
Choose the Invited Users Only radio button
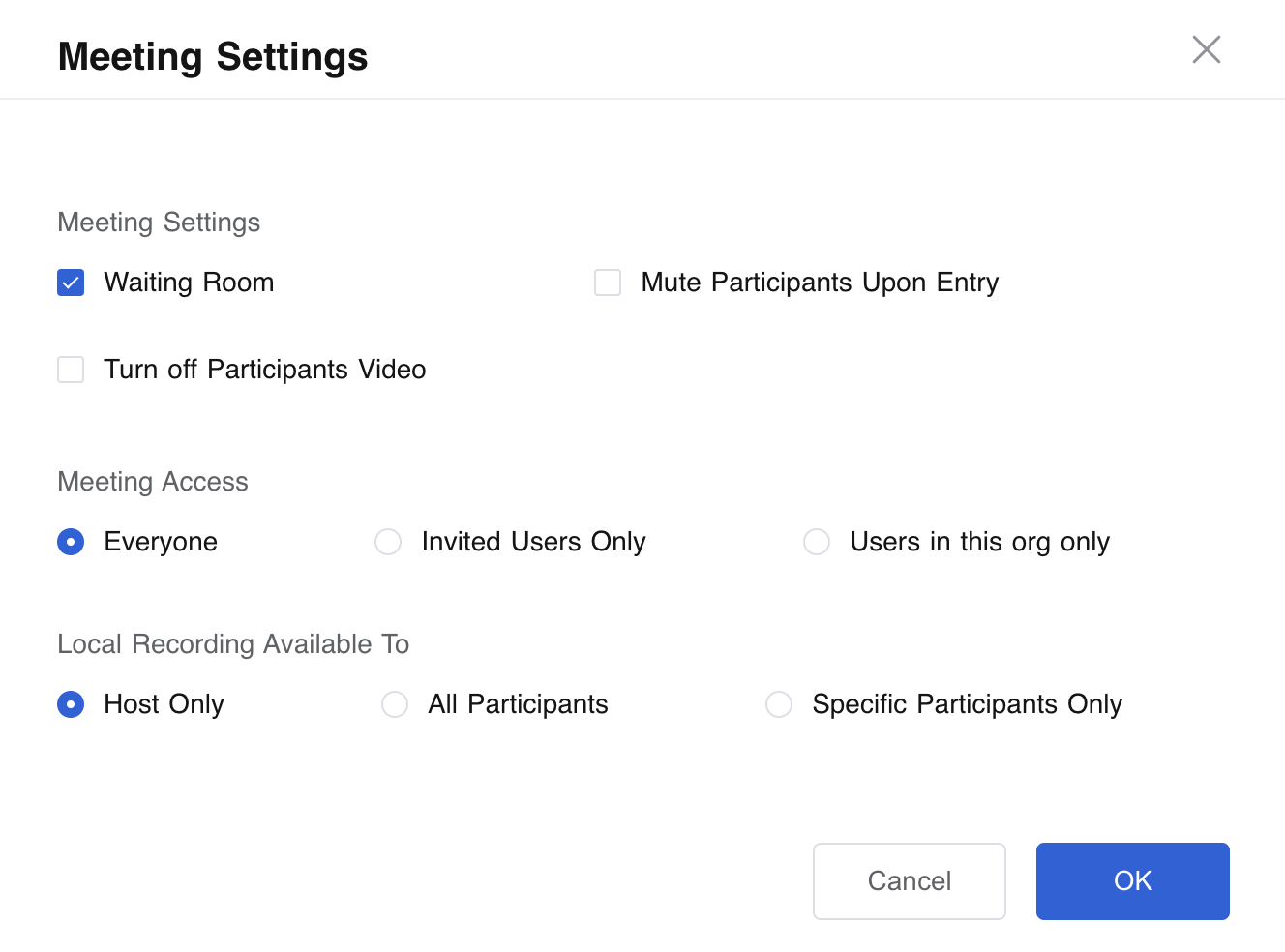point(388,542)
